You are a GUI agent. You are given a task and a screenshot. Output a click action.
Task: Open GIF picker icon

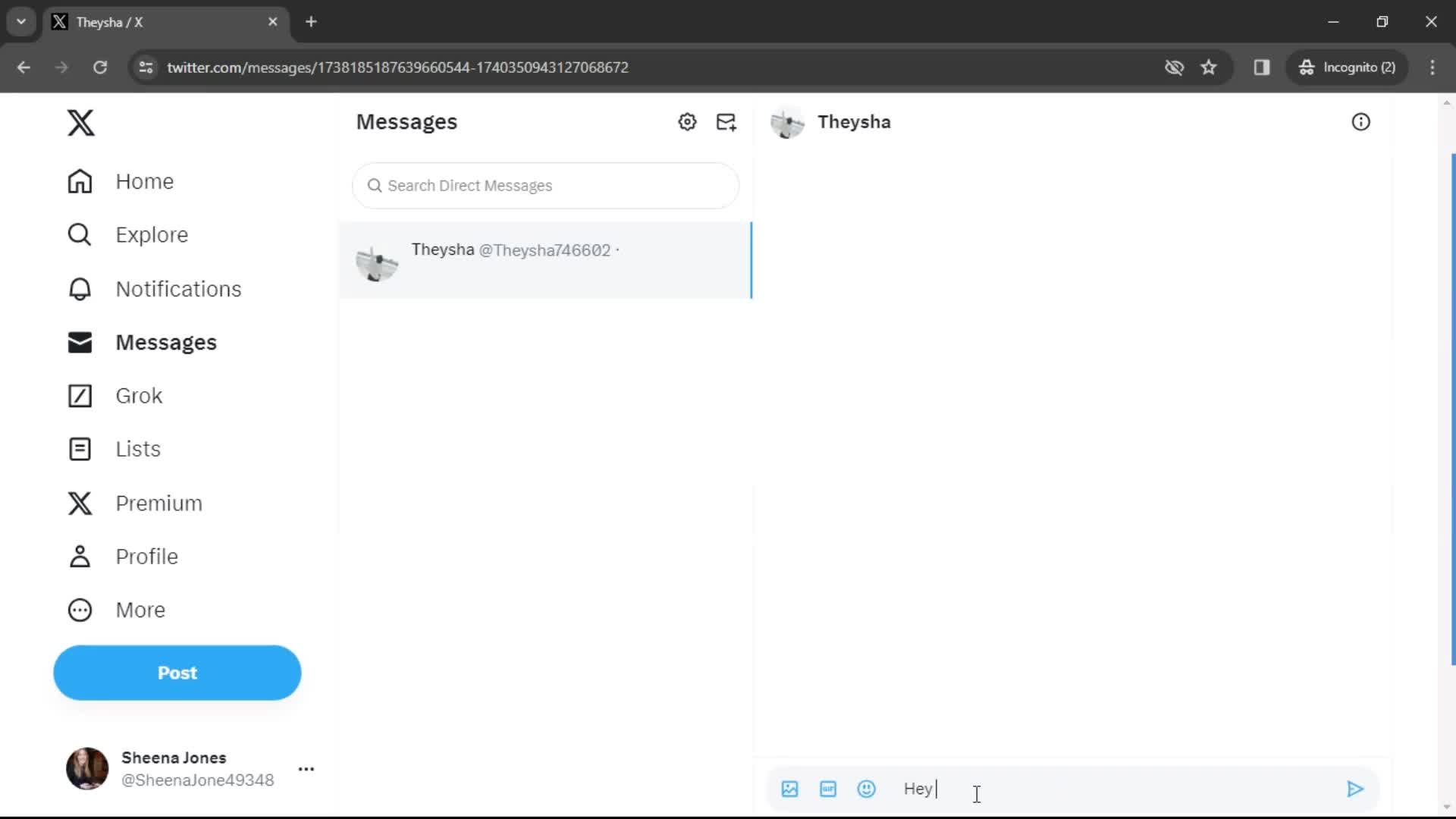click(828, 789)
